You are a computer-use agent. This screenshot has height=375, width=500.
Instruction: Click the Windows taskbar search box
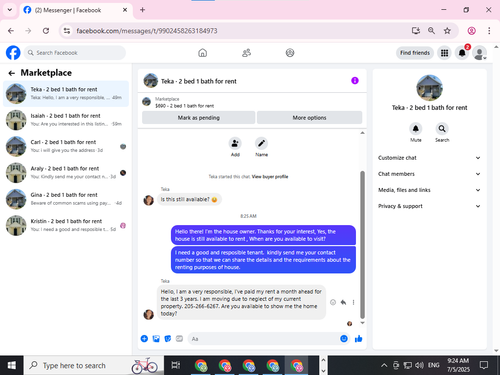point(94,365)
